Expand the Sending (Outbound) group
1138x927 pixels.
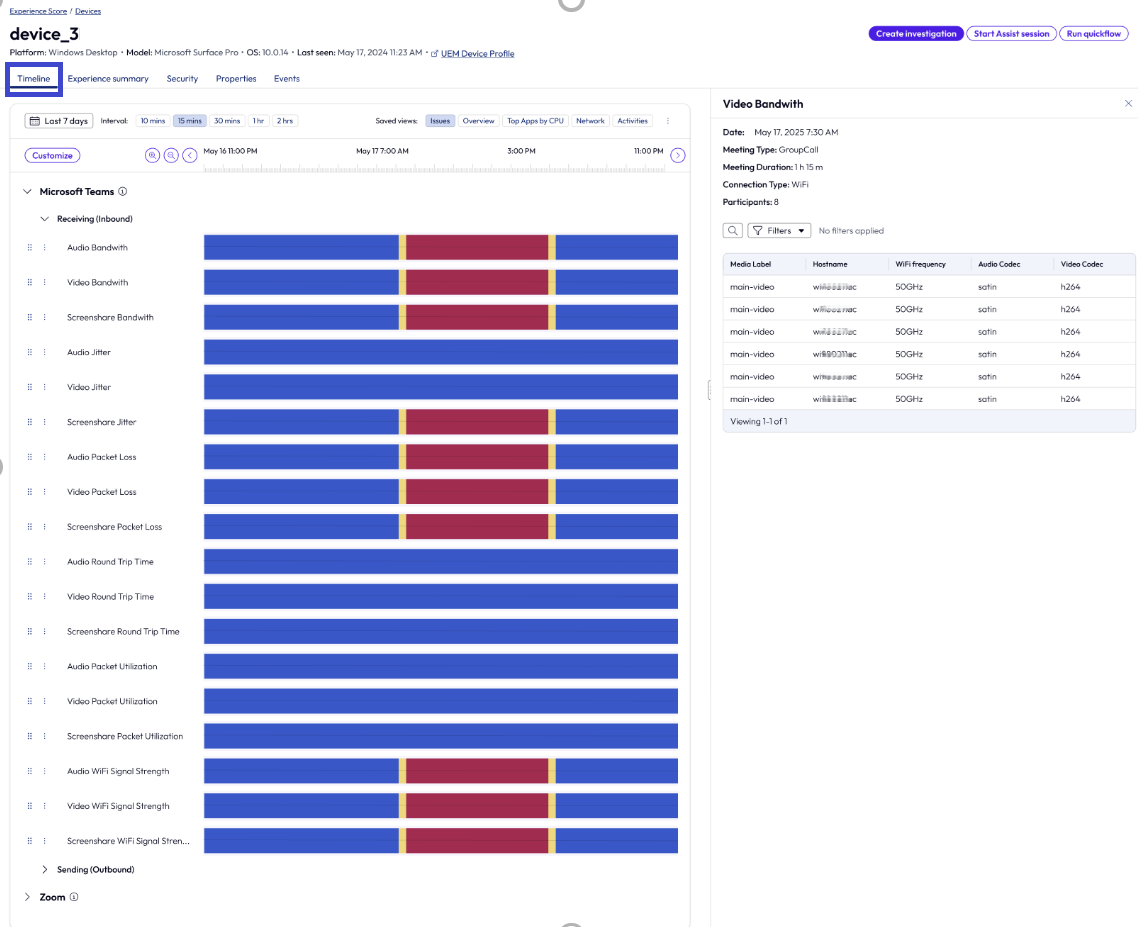[x=44, y=870]
